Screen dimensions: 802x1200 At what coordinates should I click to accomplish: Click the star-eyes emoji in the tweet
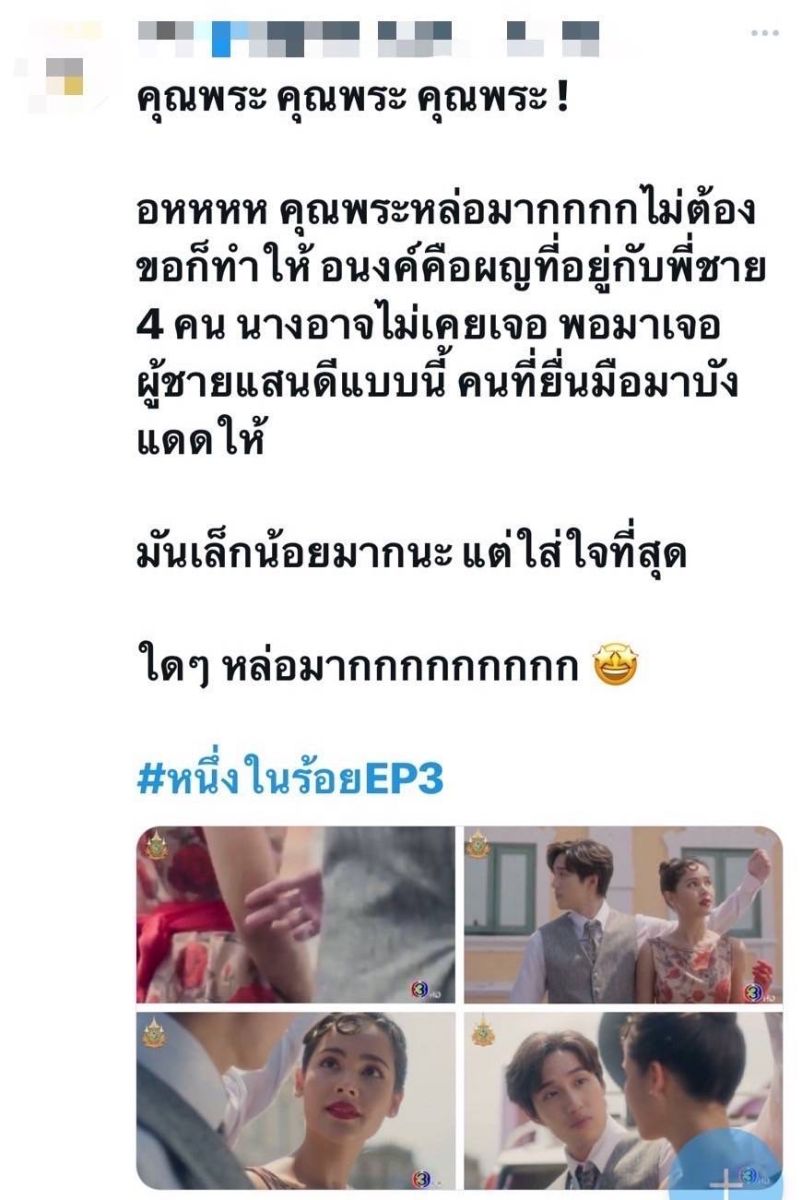point(616,664)
